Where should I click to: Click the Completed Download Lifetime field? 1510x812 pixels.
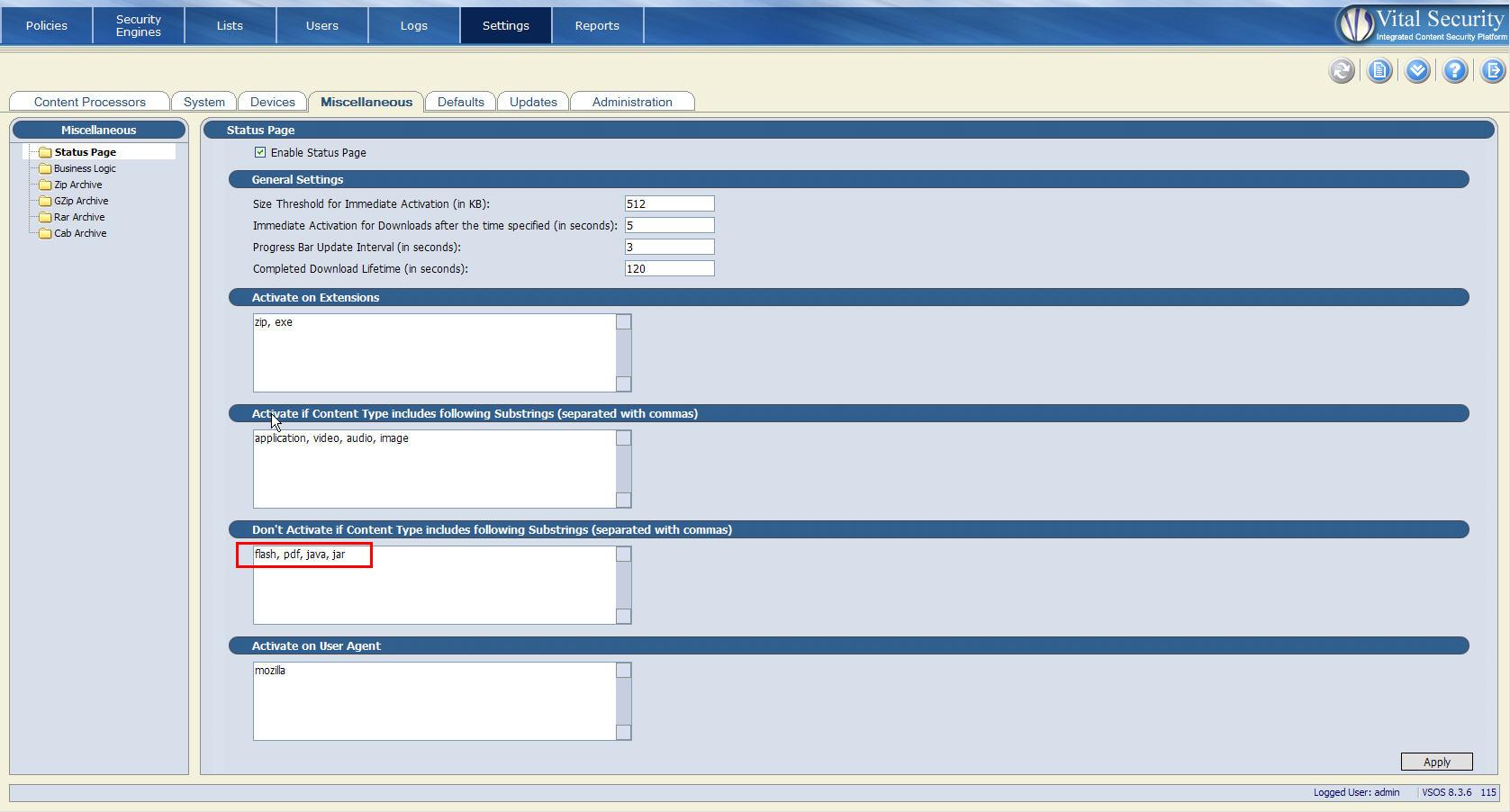pyautogui.click(x=669, y=268)
